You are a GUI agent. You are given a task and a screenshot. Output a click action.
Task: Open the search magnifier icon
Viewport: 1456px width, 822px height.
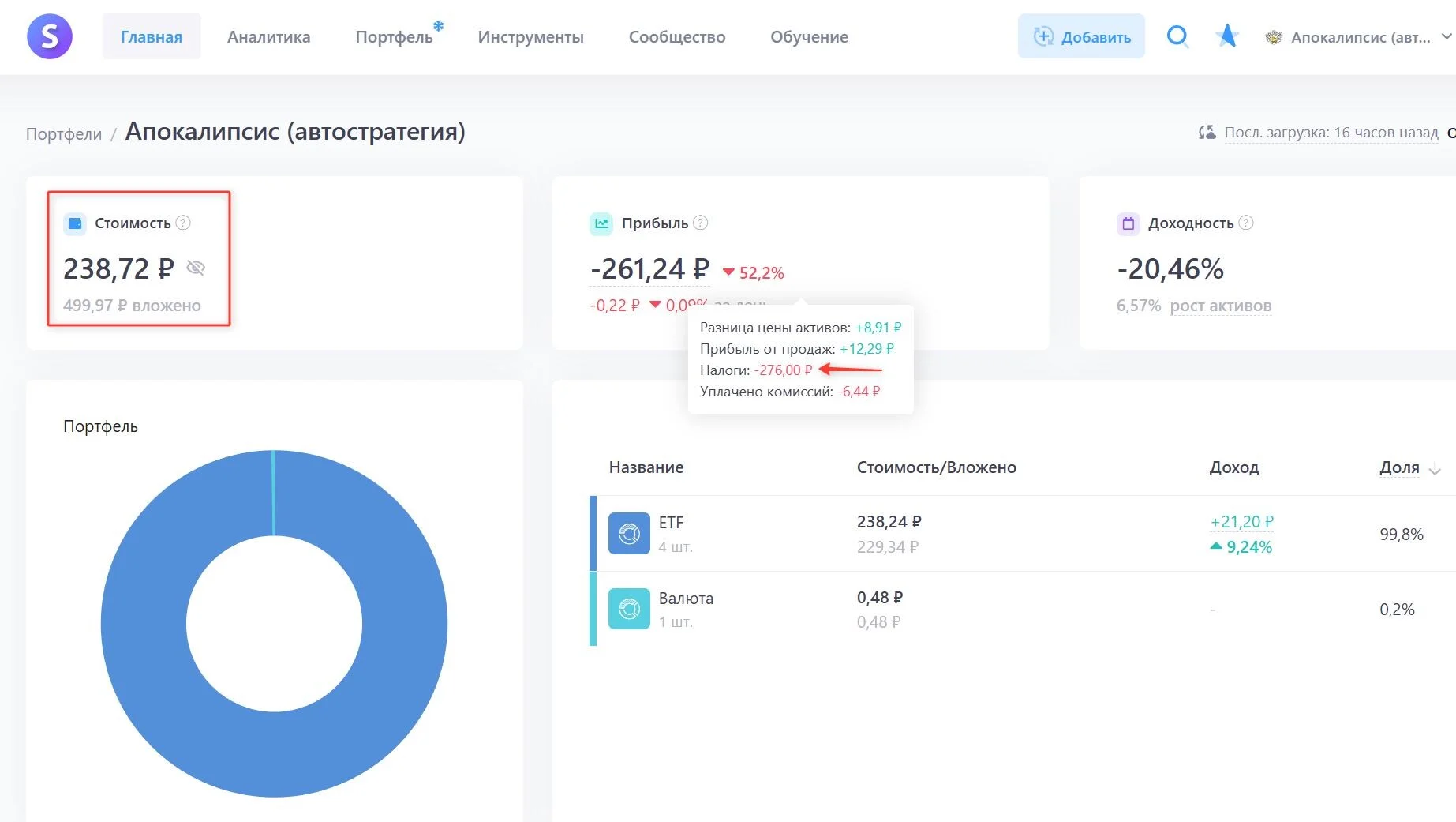[1177, 36]
